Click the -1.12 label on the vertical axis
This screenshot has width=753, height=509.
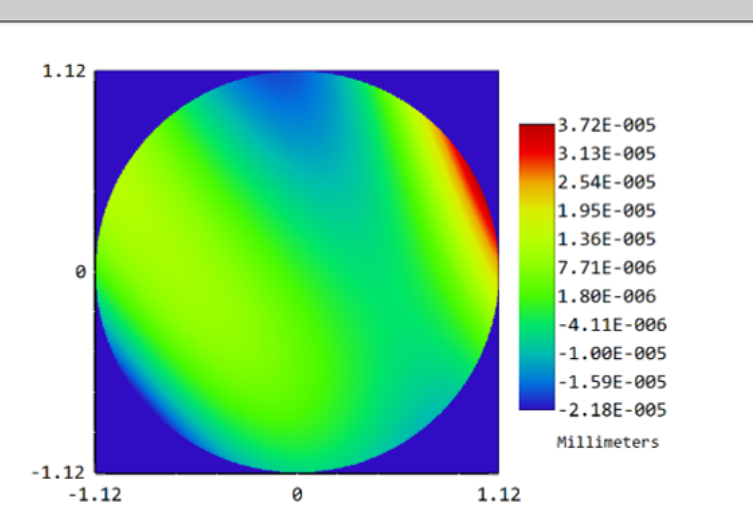pyautogui.click(x=58, y=473)
